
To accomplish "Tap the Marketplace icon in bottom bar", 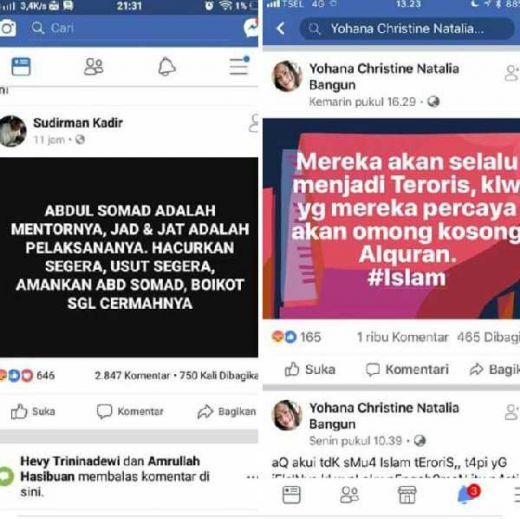I will [x=407, y=494].
